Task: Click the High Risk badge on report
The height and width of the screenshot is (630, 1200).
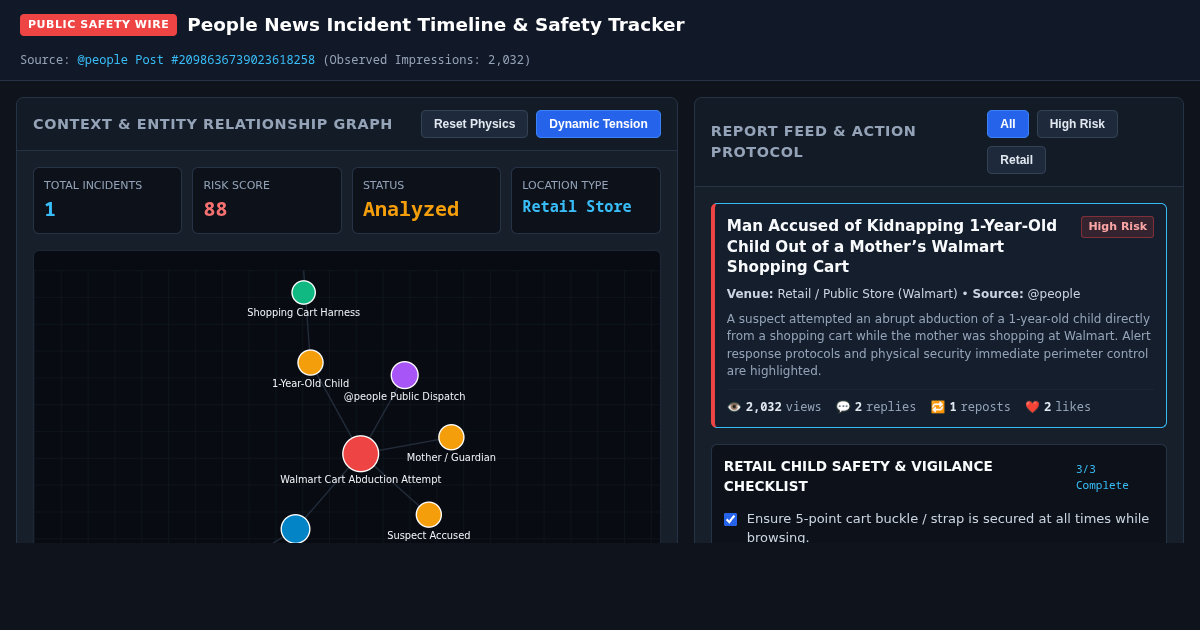Action: pyautogui.click(x=1117, y=227)
